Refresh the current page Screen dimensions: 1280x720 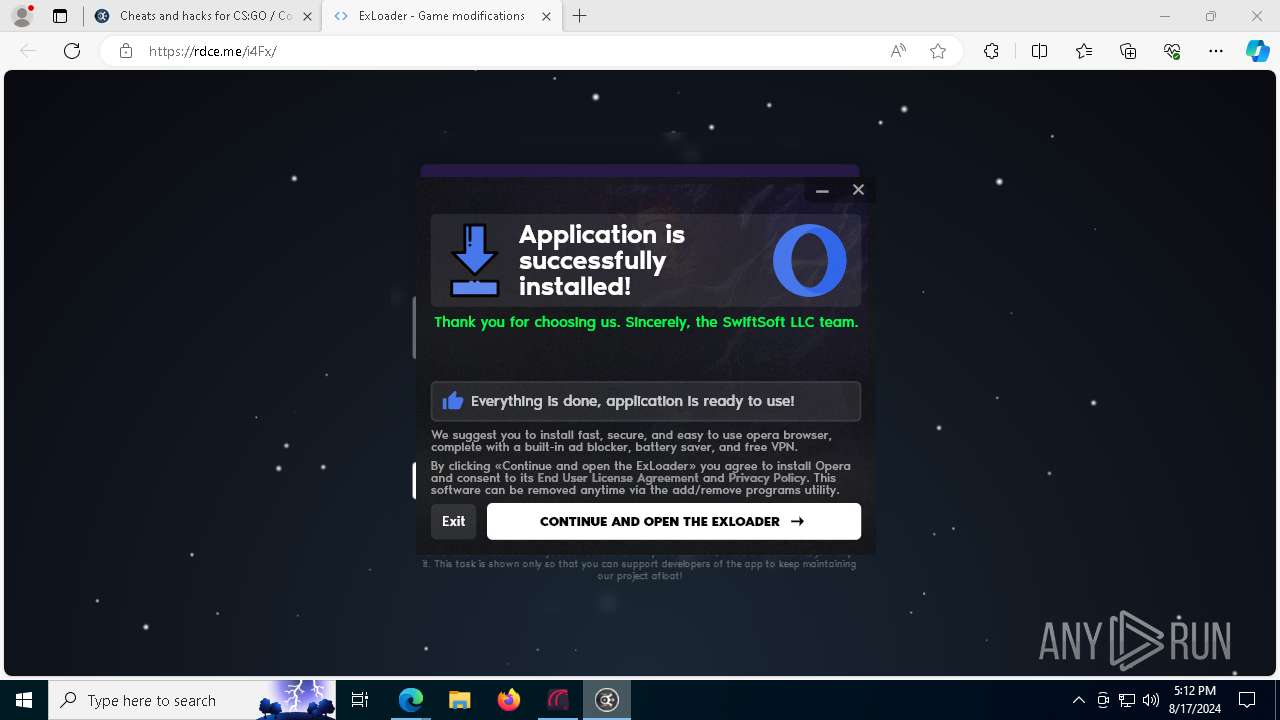click(72, 51)
